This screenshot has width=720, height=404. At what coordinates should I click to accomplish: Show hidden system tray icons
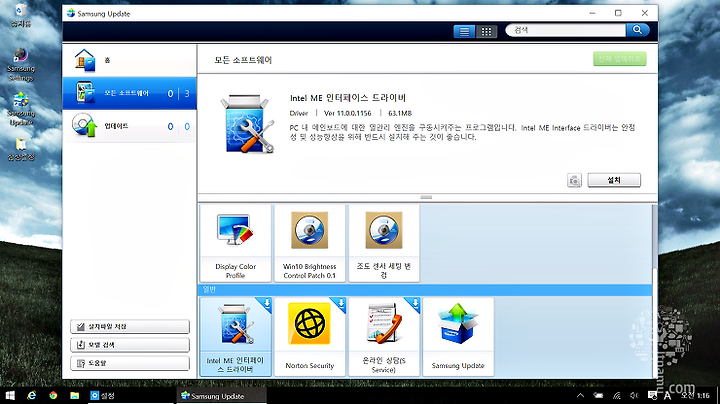tap(580, 395)
